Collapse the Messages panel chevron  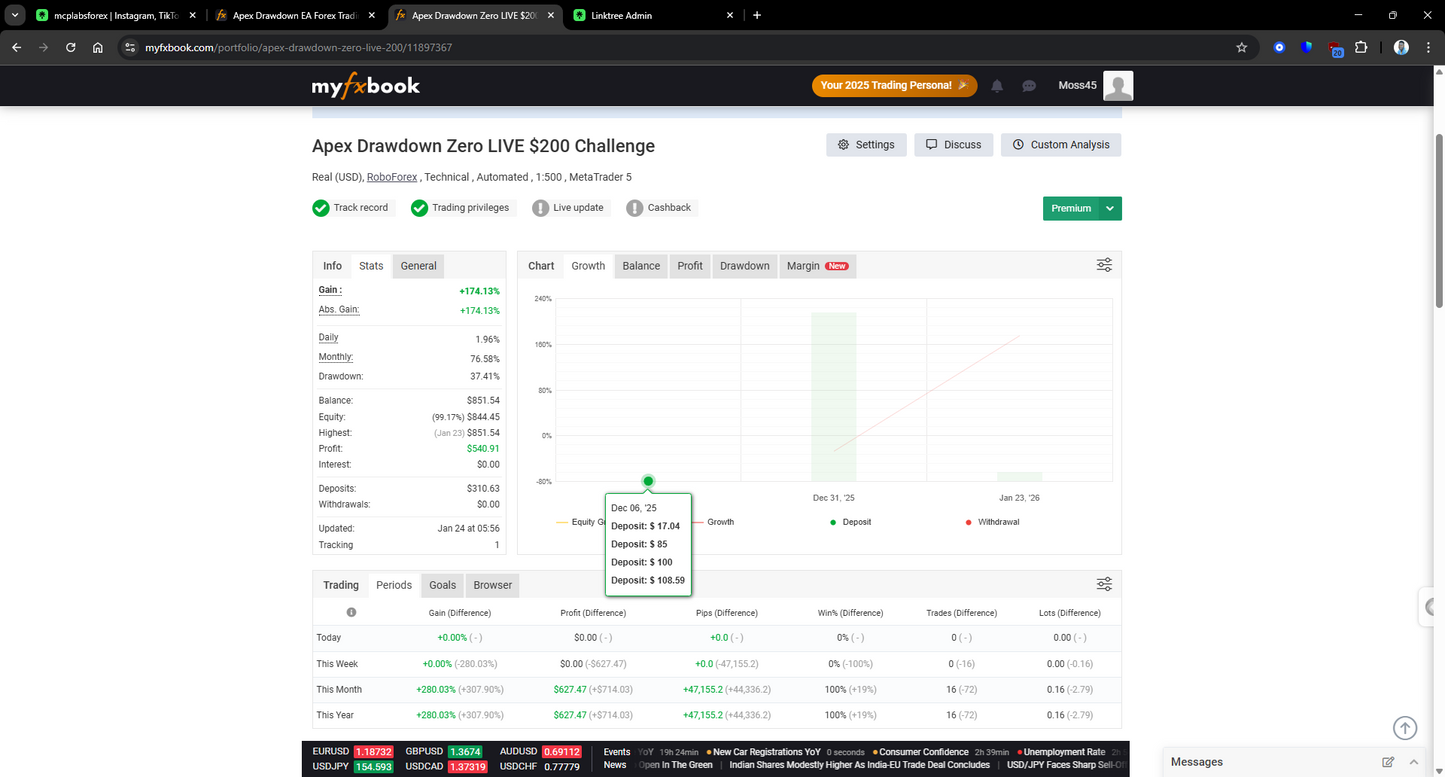1414,761
